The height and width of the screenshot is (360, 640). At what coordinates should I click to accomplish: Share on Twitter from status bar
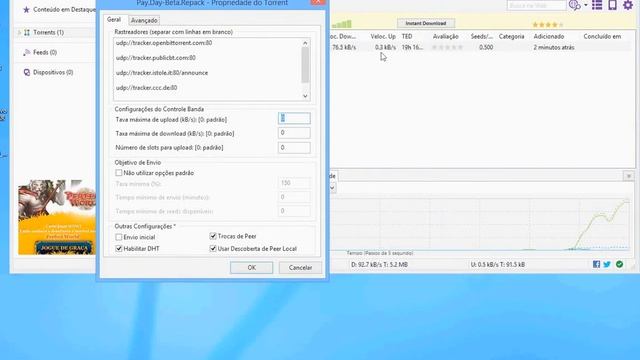[607, 264]
